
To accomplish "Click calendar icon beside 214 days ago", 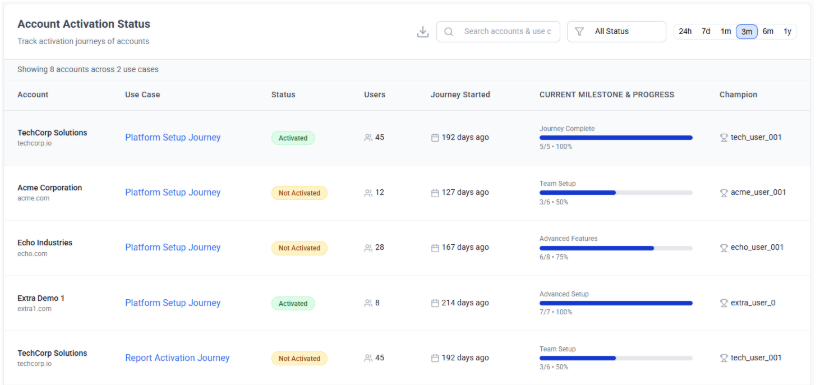I will tap(435, 303).
